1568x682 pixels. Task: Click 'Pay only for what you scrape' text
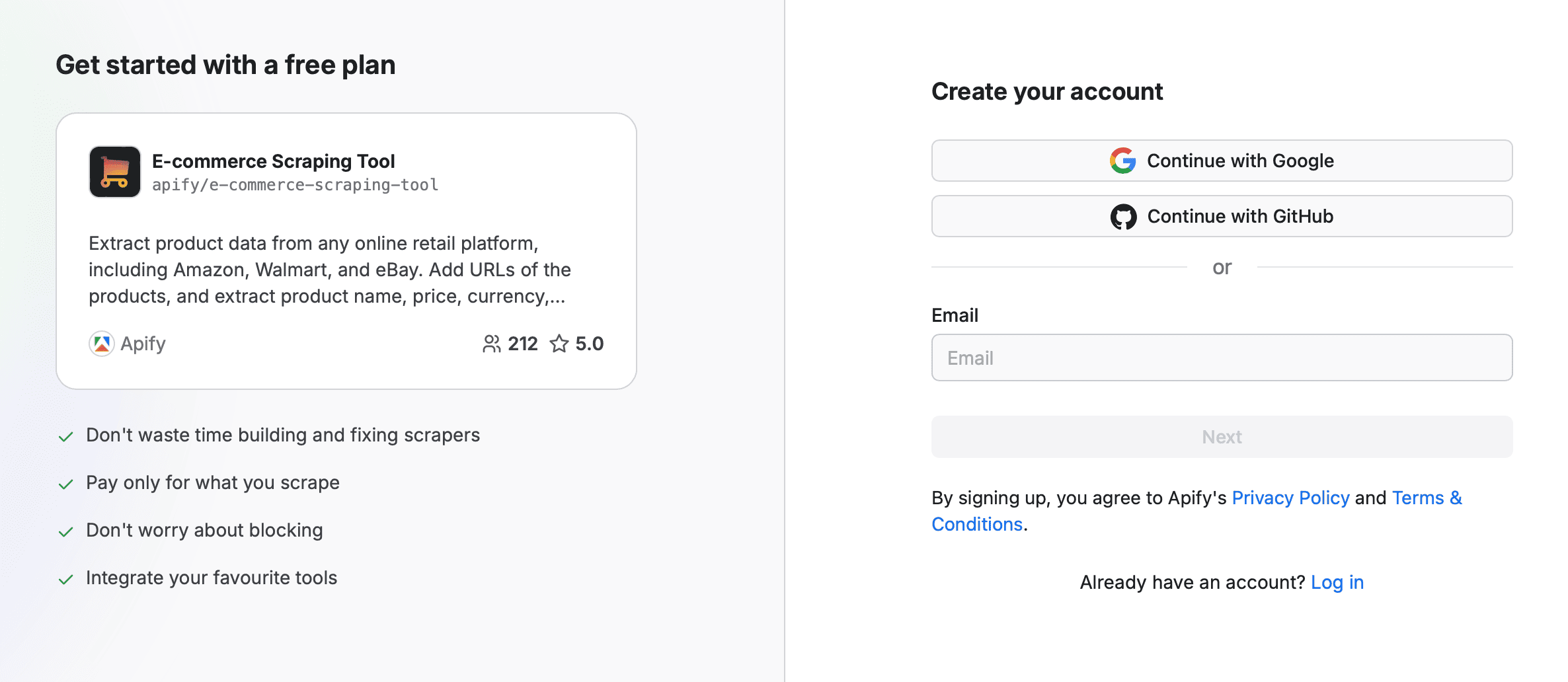(x=213, y=482)
